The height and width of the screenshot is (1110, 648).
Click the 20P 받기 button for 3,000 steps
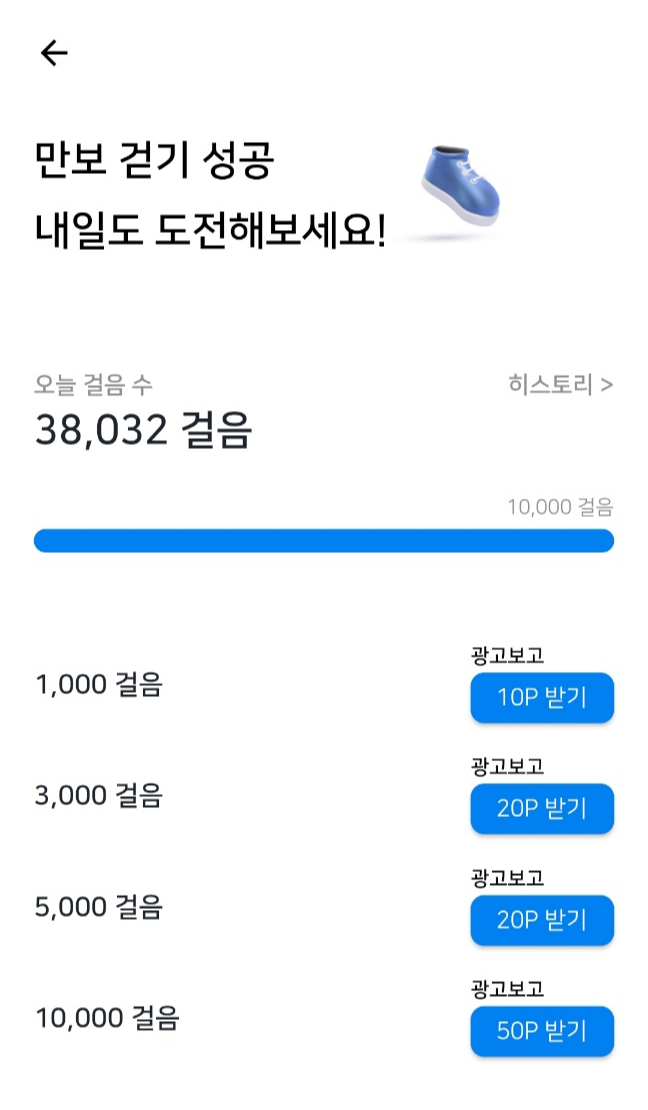[541, 809]
